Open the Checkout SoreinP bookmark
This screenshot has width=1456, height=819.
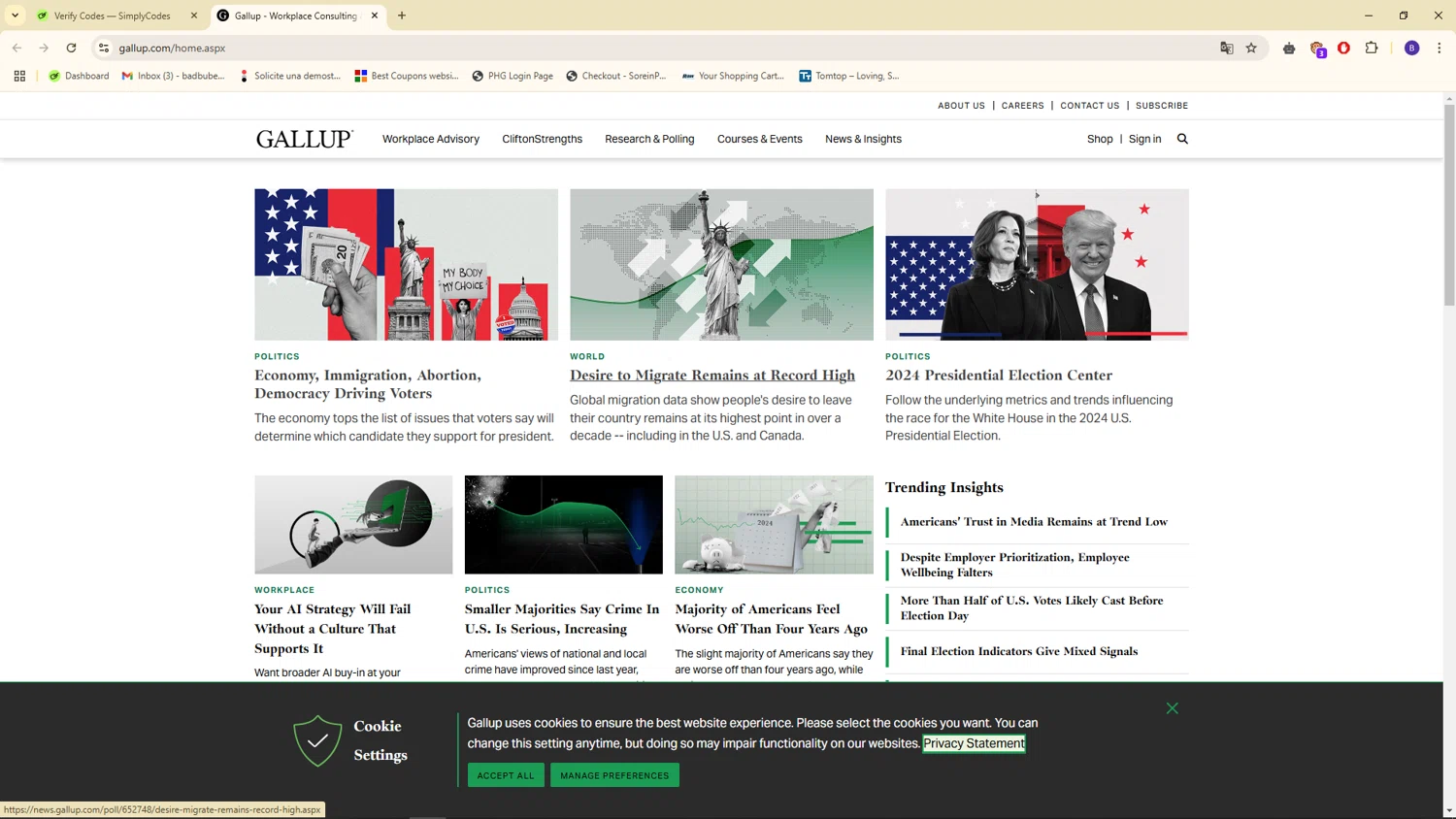point(616,76)
